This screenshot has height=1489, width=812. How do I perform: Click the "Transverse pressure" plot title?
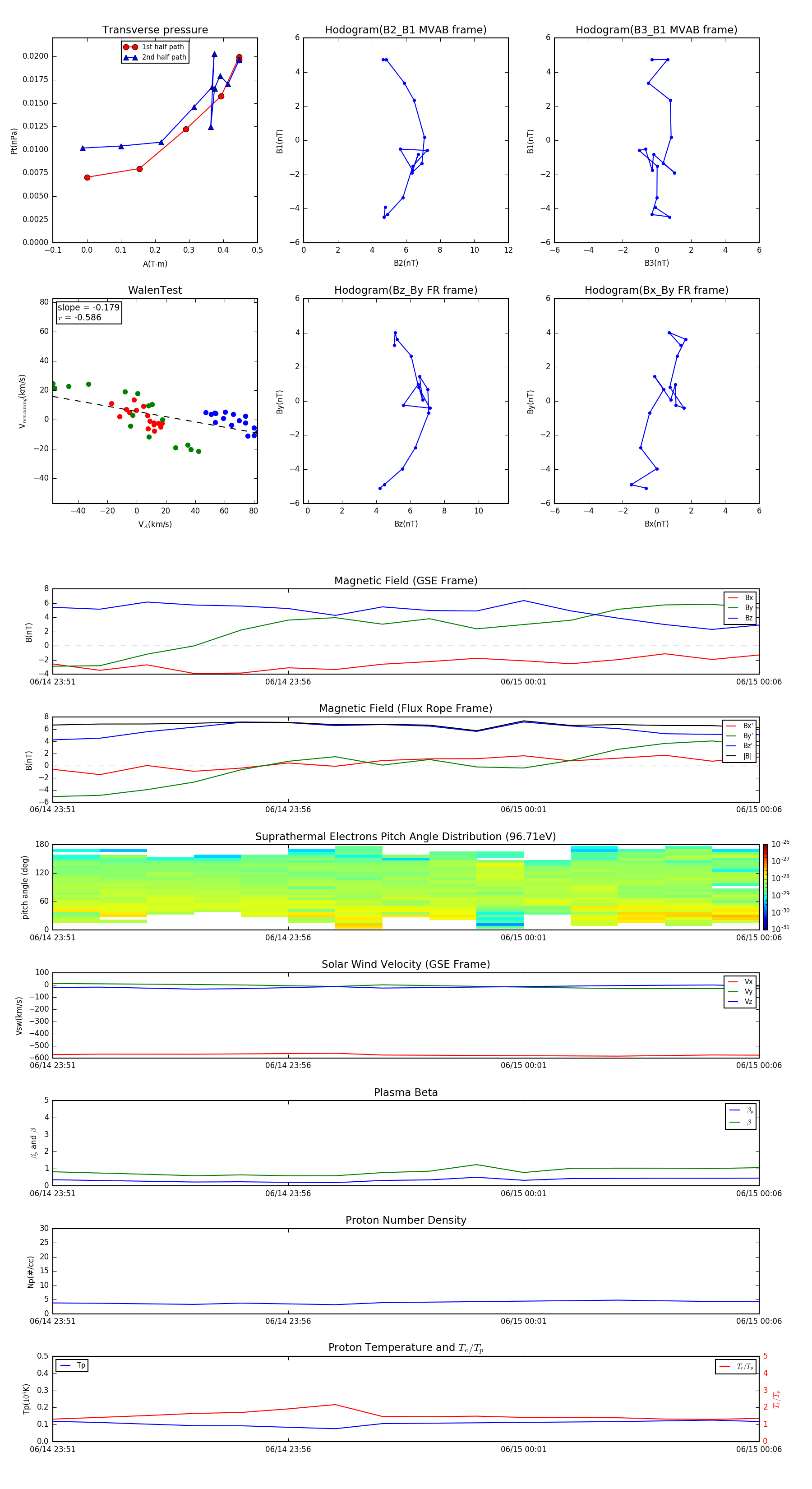coord(155,30)
